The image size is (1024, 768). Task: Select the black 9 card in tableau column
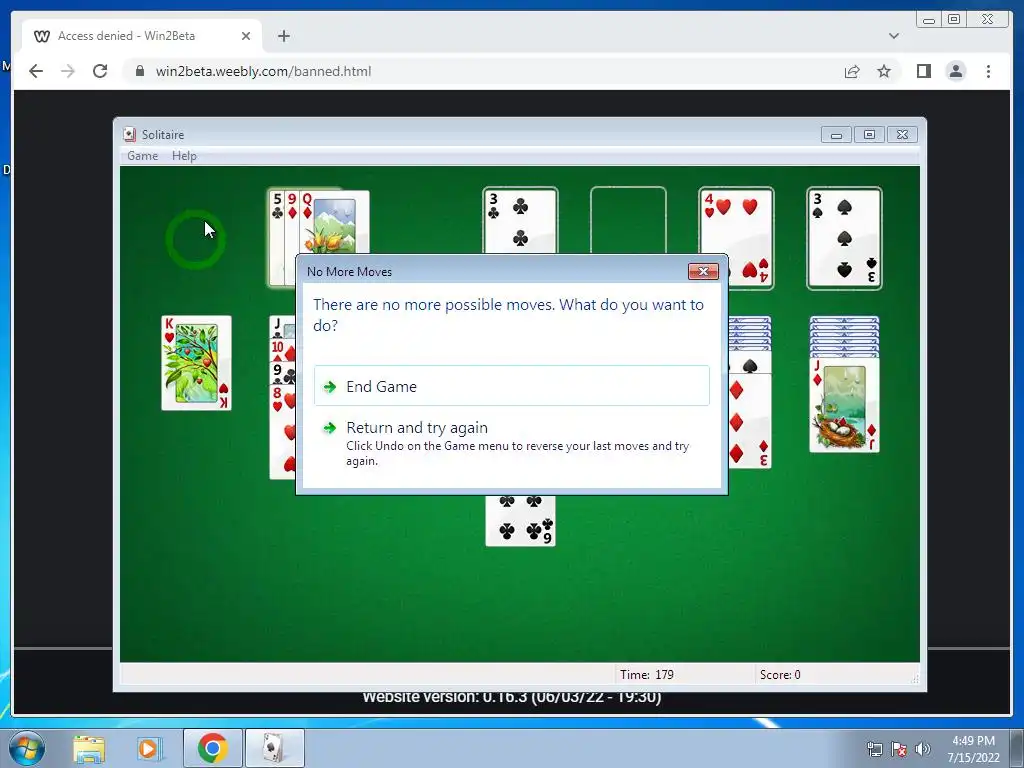282,373
